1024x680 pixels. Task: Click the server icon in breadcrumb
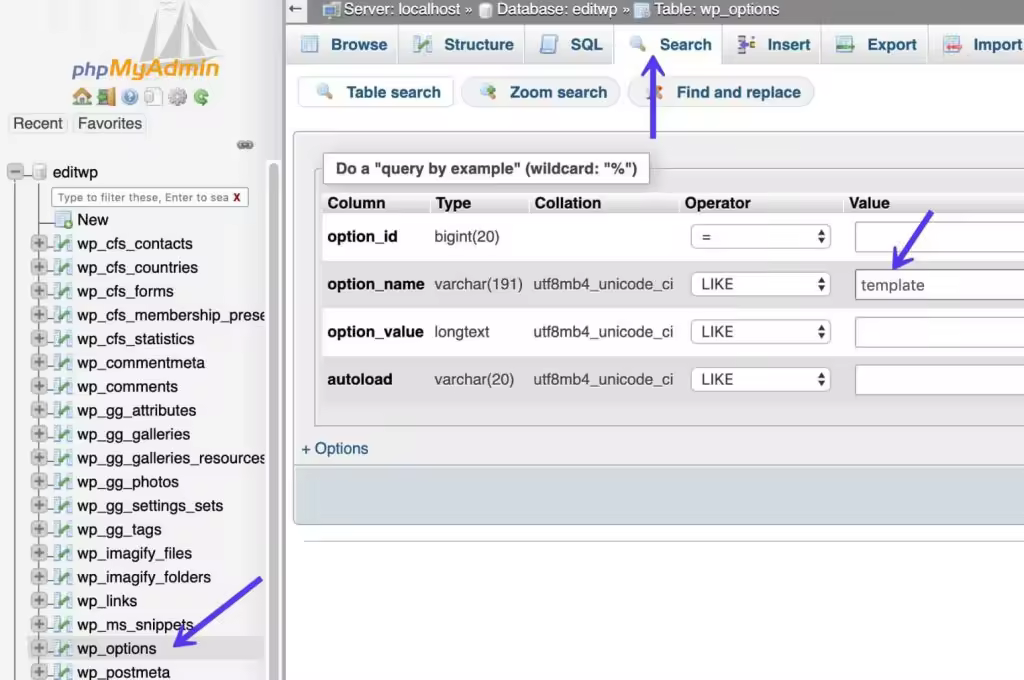click(x=332, y=10)
